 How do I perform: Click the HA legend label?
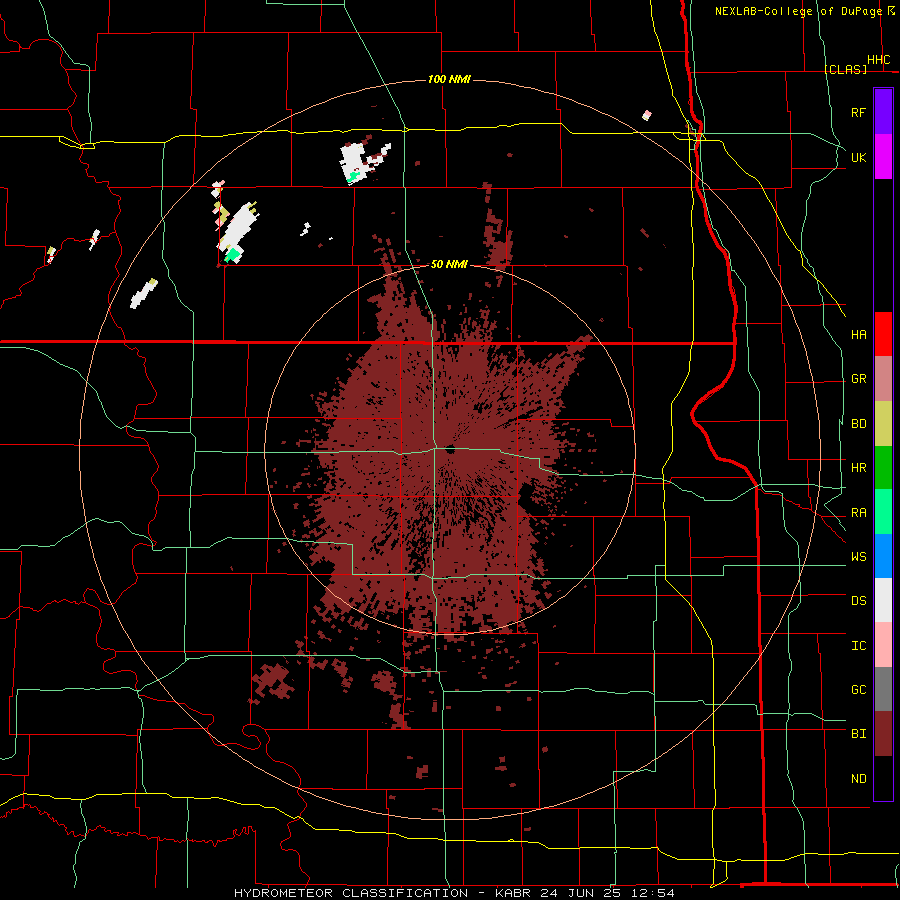coord(858,334)
